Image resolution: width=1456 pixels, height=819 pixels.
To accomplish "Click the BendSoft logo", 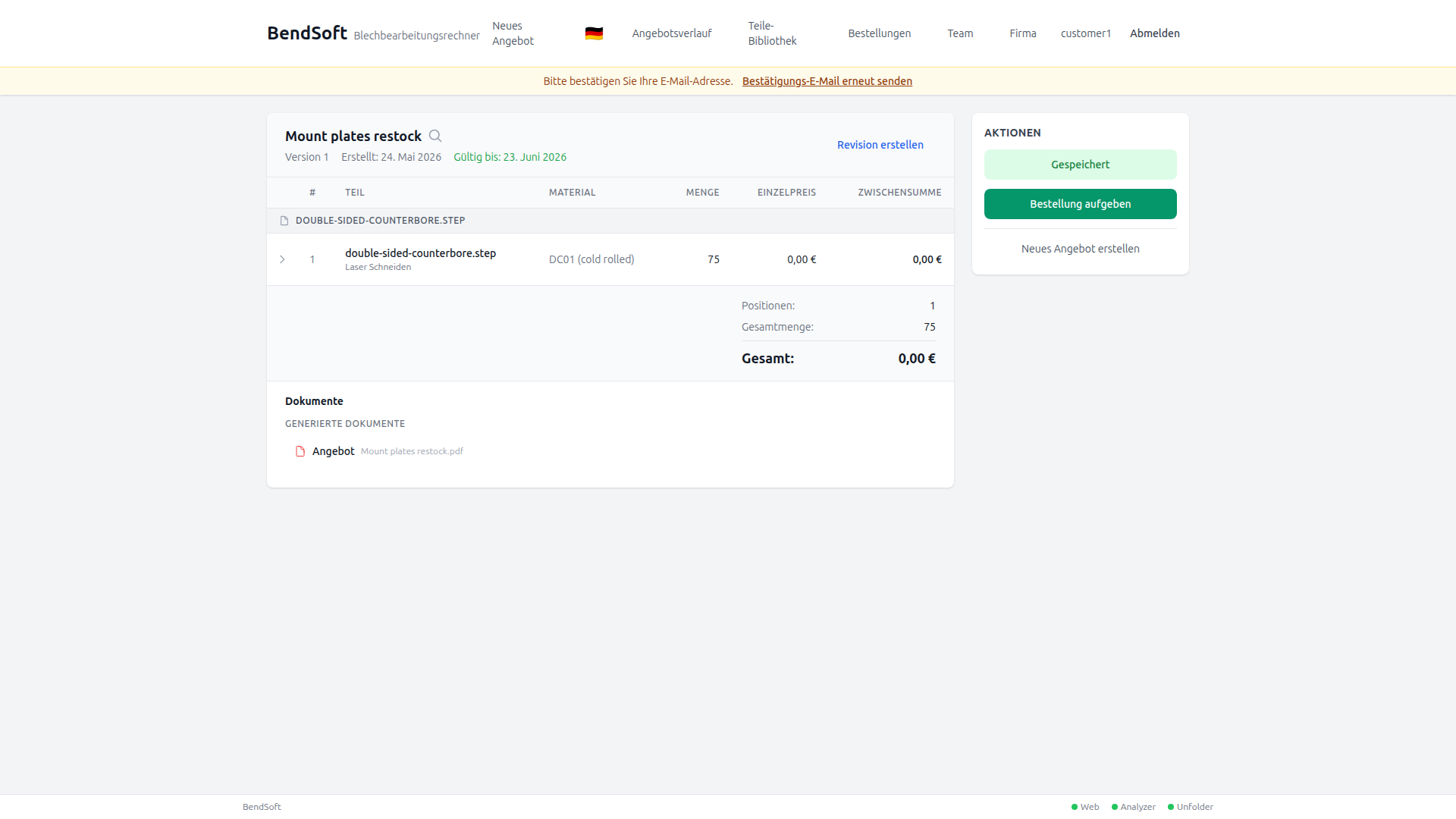I will click(307, 33).
